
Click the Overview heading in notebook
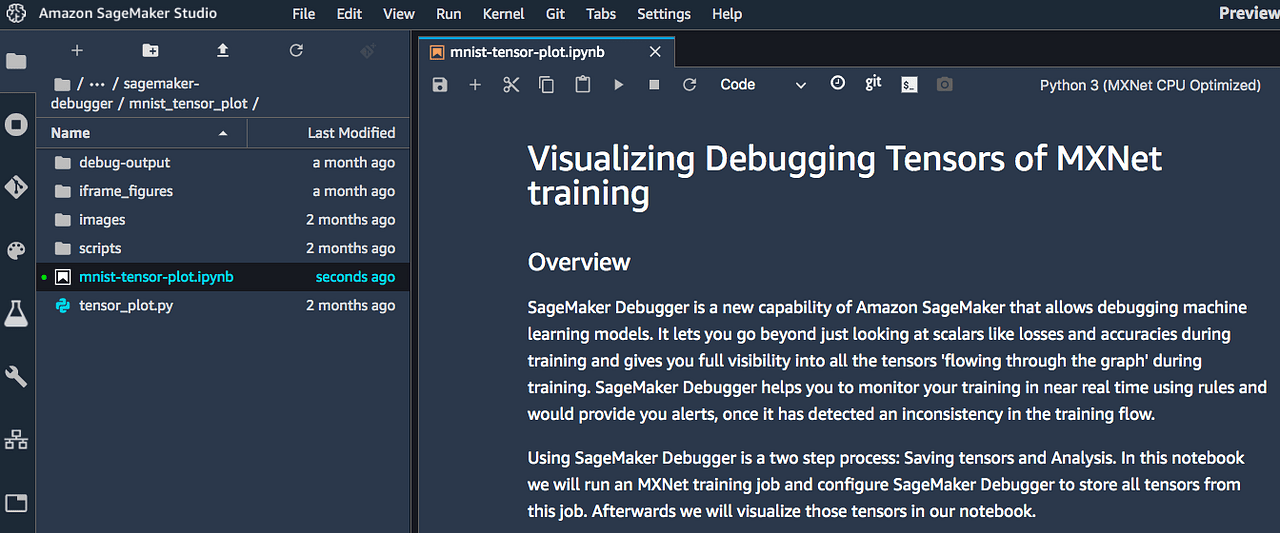579,262
